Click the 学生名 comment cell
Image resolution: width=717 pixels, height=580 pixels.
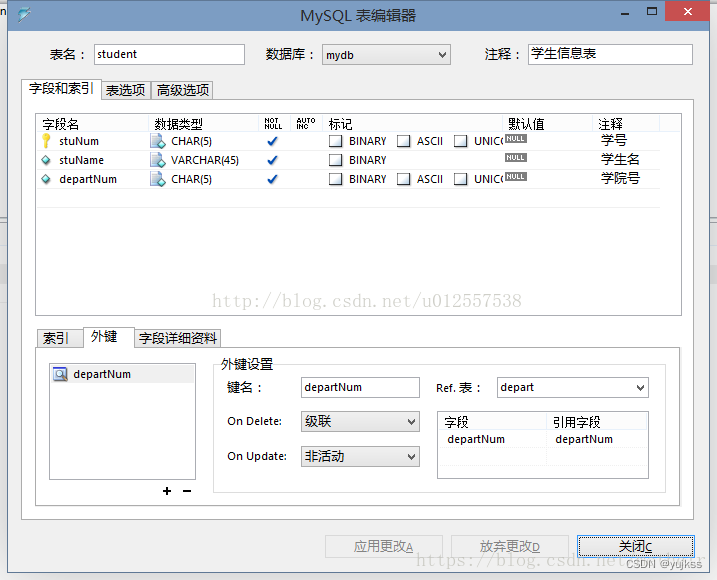coord(620,160)
